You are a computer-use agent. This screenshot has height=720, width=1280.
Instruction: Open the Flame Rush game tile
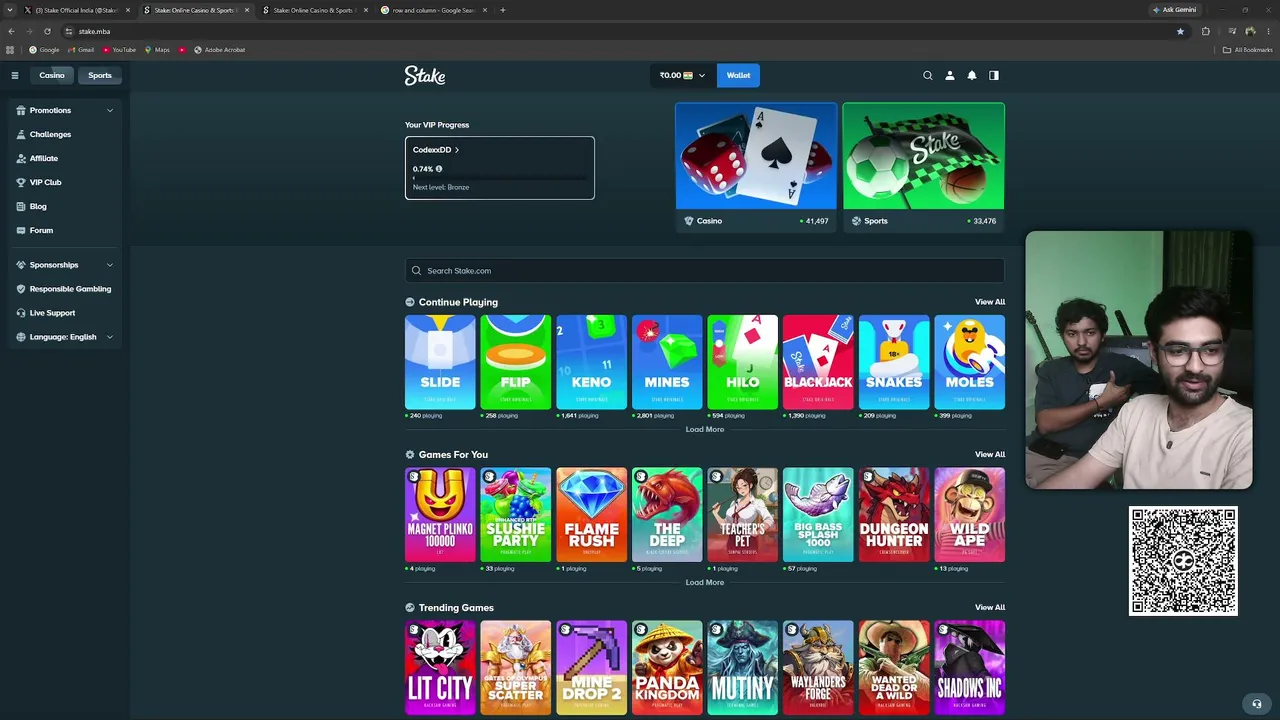click(591, 515)
